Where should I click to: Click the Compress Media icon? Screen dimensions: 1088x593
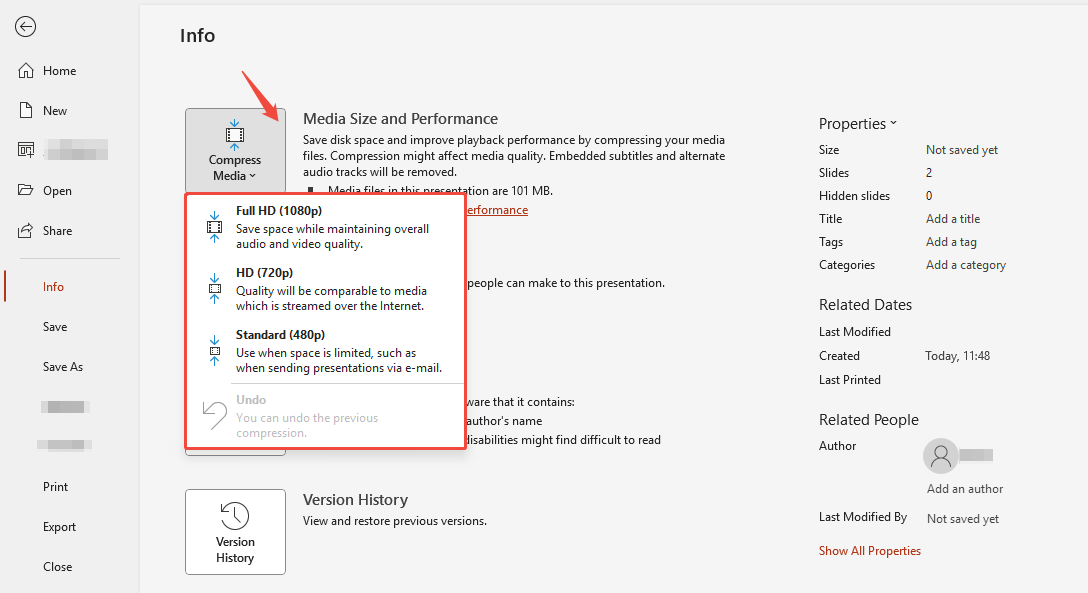click(x=235, y=135)
